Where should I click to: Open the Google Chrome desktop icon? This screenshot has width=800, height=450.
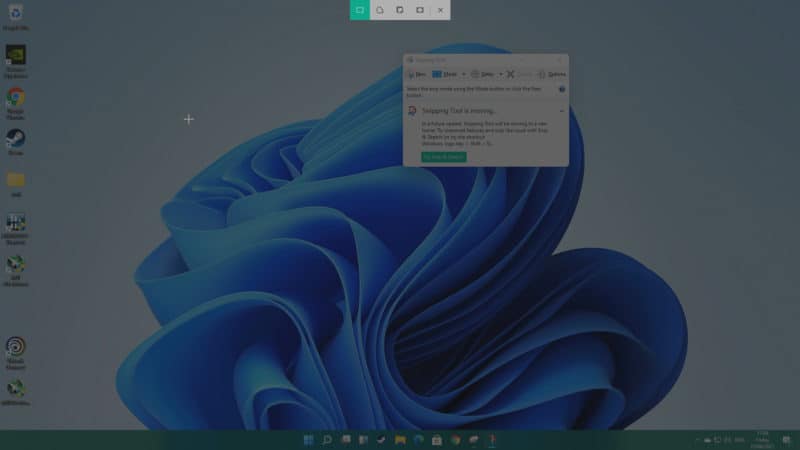(16, 104)
